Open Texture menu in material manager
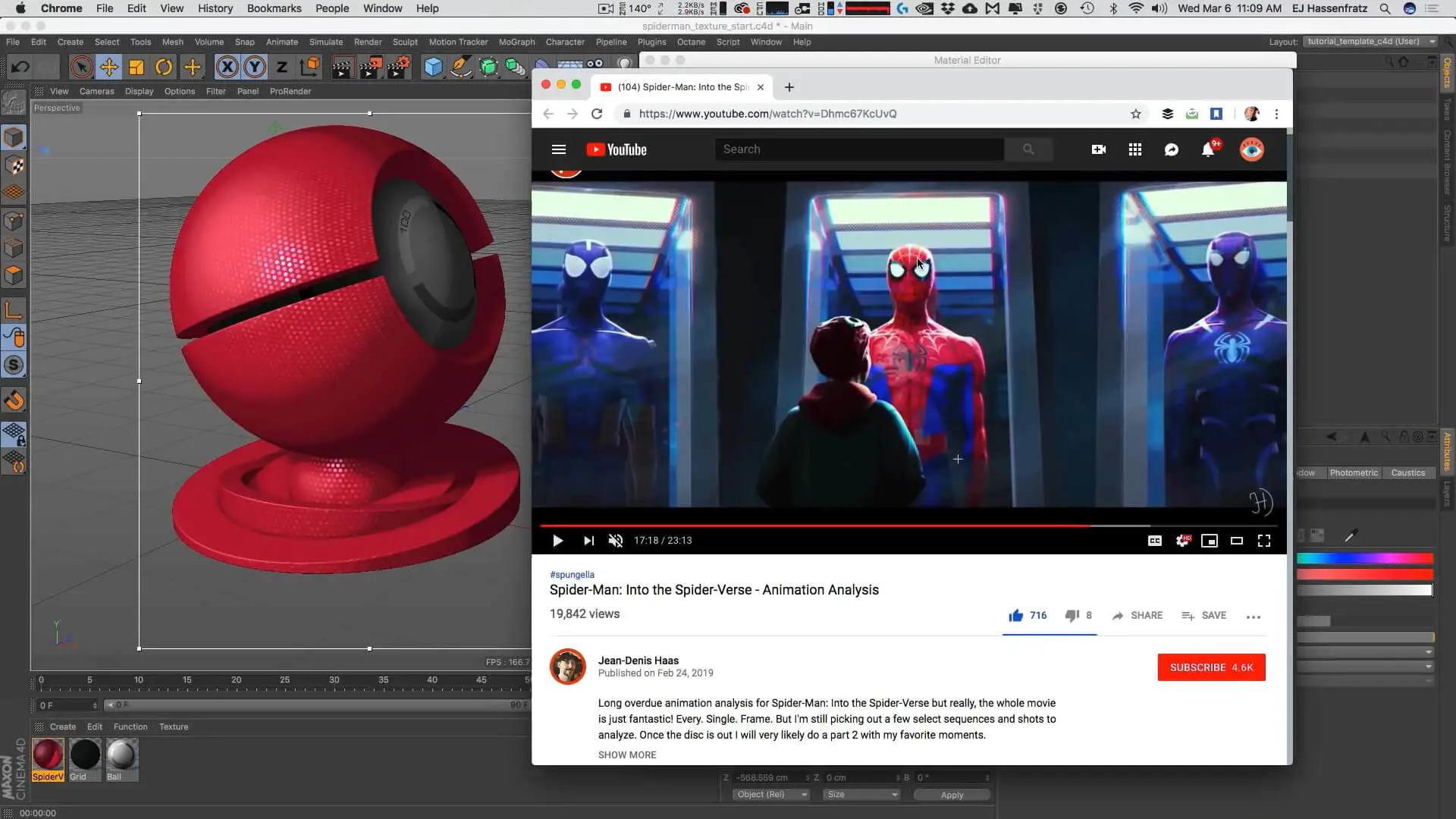The image size is (1456, 819). pos(174,726)
